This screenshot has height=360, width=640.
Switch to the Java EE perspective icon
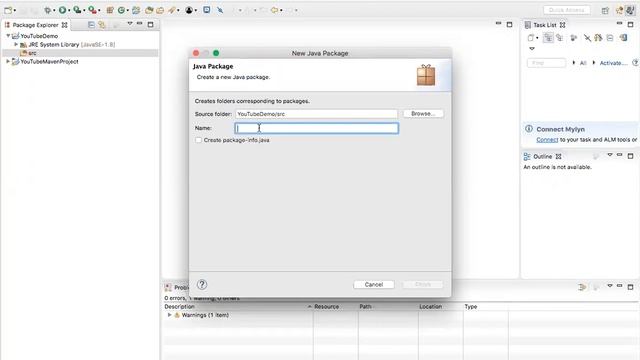point(620,10)
